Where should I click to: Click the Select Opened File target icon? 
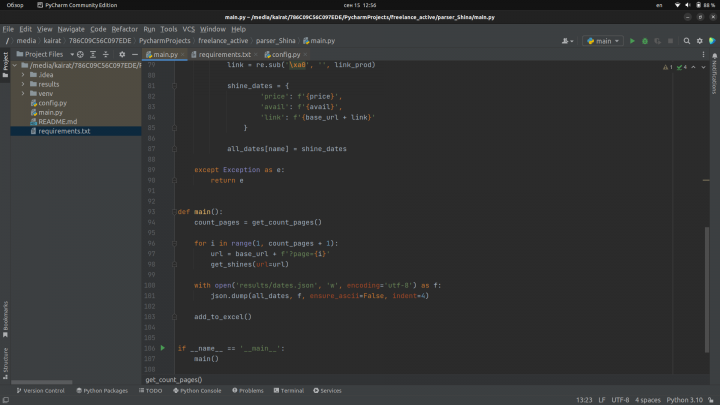coord(80,54)
